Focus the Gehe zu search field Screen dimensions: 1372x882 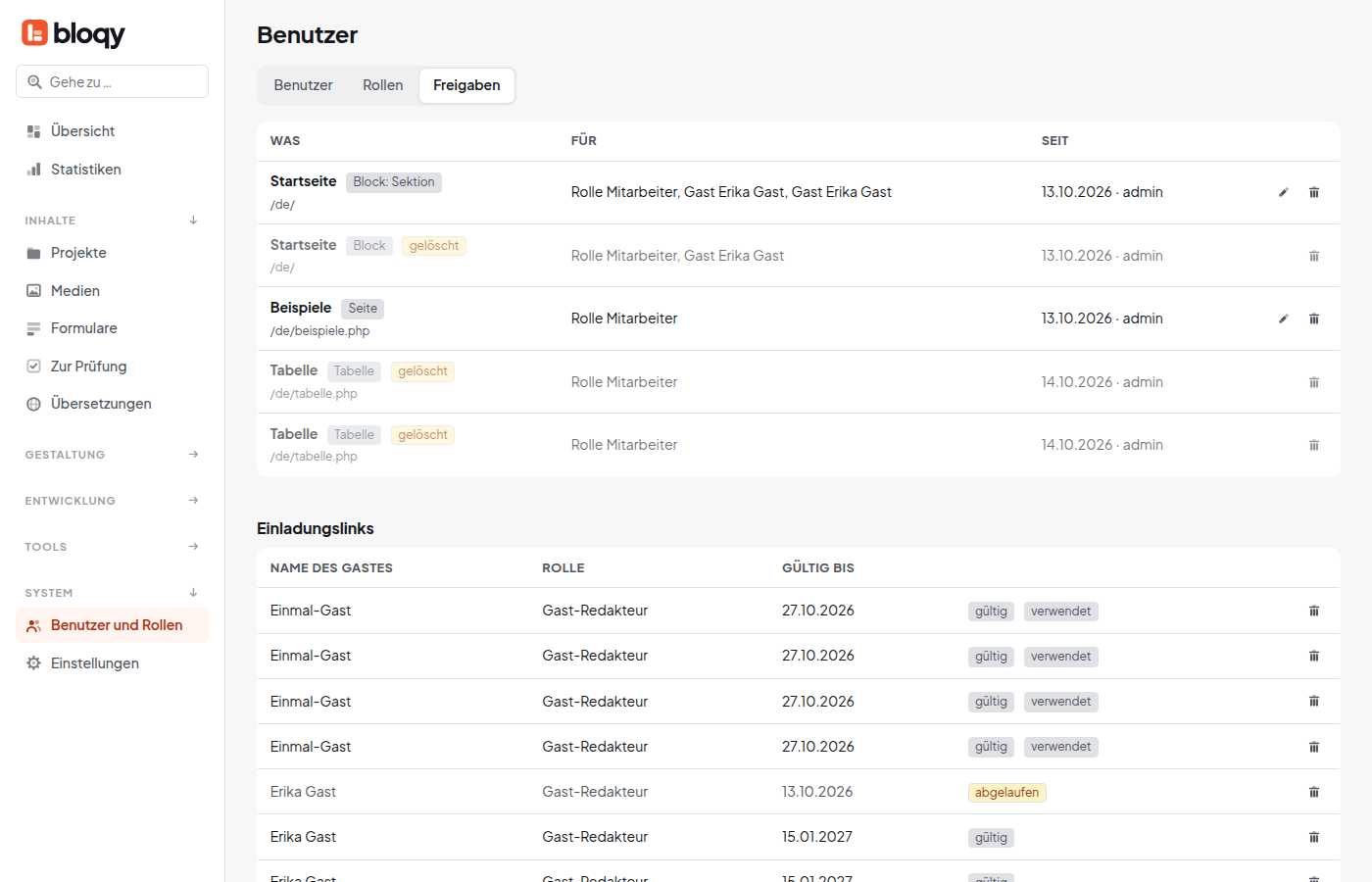(112, 81)
